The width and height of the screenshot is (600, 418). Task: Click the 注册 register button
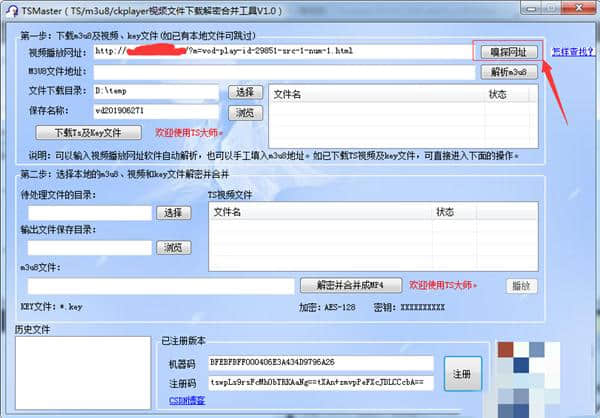click(x=461, y=372)
